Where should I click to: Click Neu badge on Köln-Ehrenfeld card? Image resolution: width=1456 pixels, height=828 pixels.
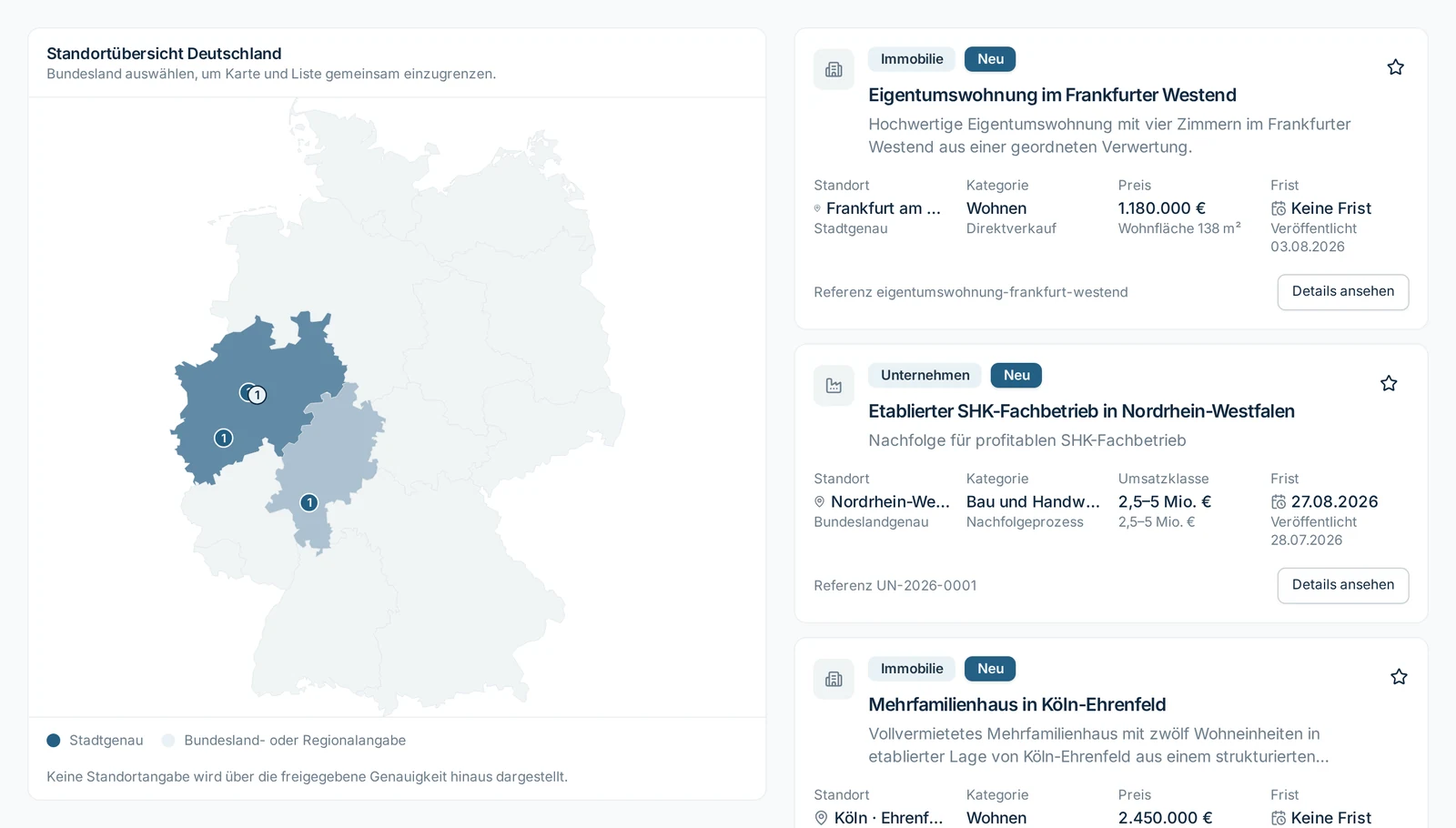pos(990,669)
